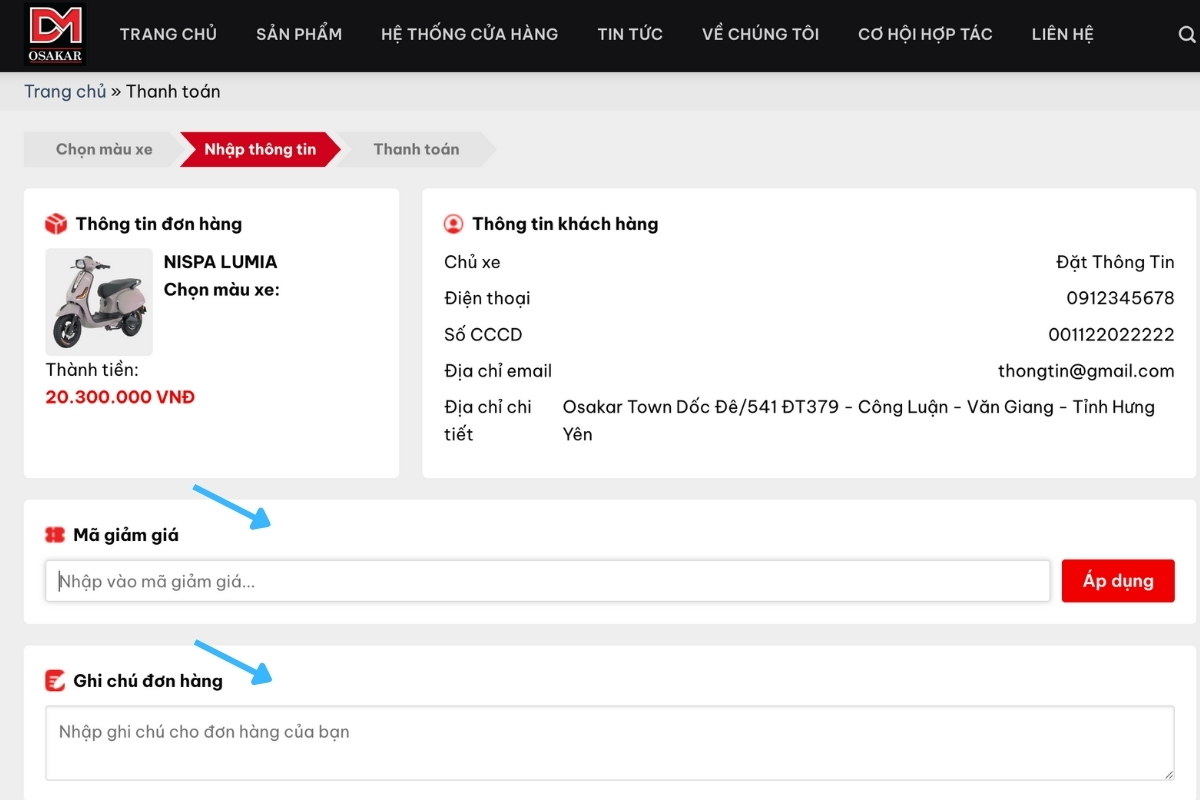Open the search magnifier icon

(1186, 35)
